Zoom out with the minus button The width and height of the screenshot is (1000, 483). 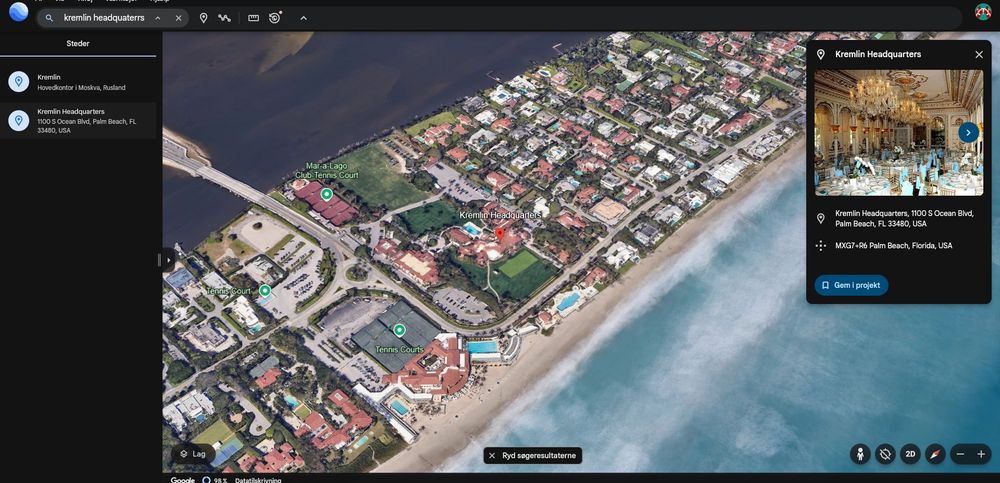[960, 454]
